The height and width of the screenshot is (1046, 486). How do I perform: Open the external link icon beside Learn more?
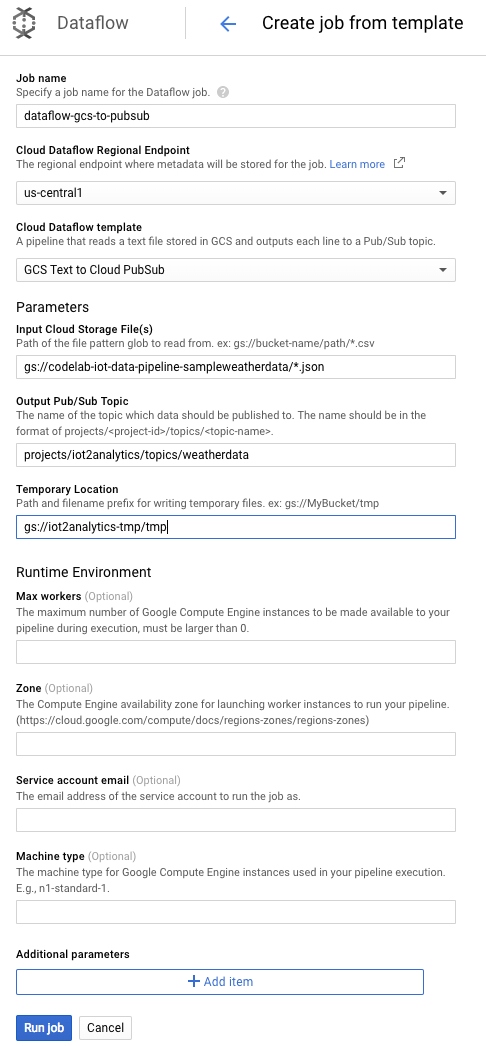(399, 163)
